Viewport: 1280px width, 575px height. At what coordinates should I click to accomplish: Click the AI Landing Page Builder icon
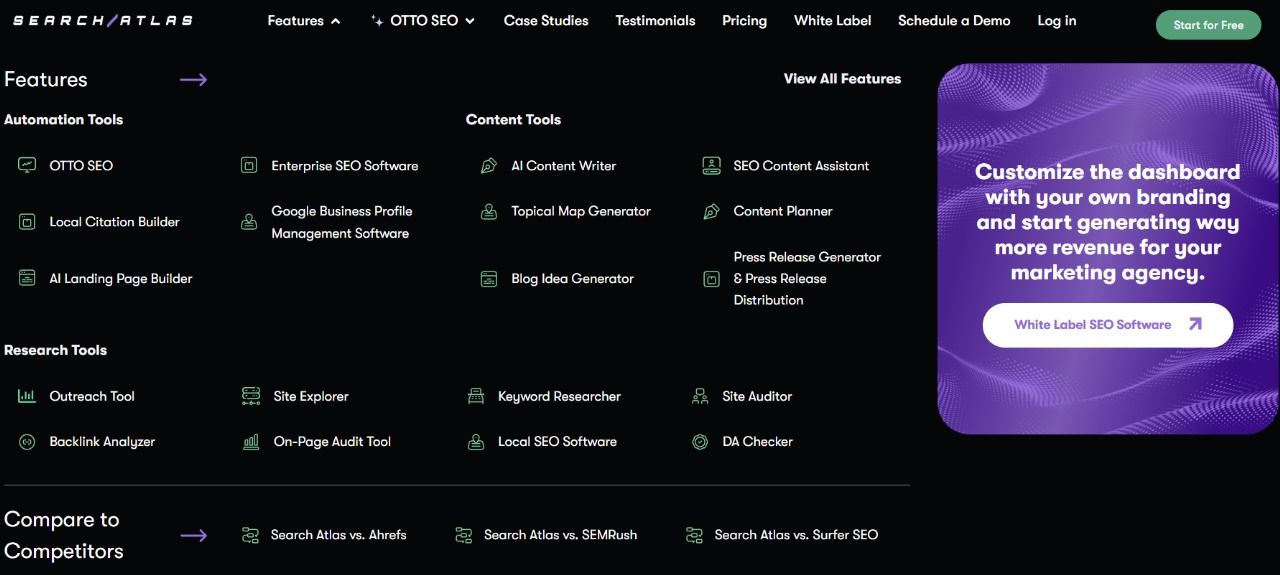[x=27, y=278]
